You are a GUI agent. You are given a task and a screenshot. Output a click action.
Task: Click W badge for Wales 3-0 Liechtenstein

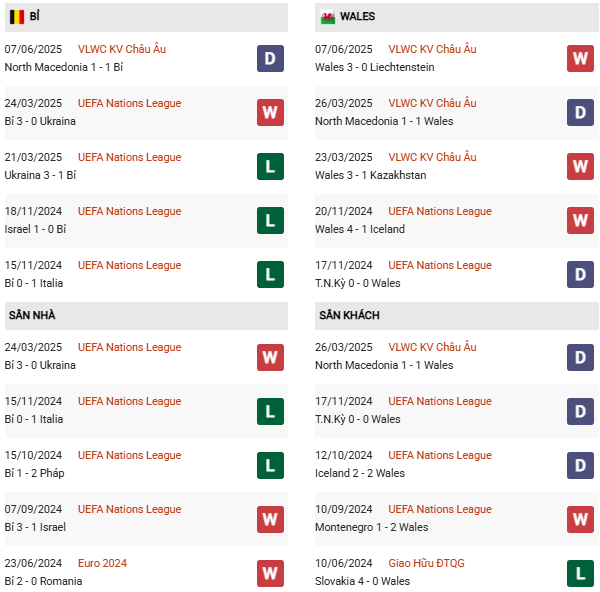coord(580,58)
